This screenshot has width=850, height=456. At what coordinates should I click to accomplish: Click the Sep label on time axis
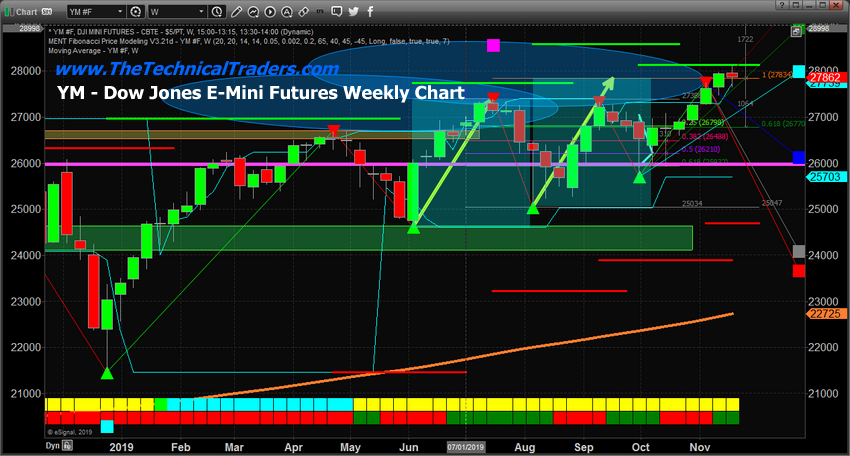pos(584,447)
